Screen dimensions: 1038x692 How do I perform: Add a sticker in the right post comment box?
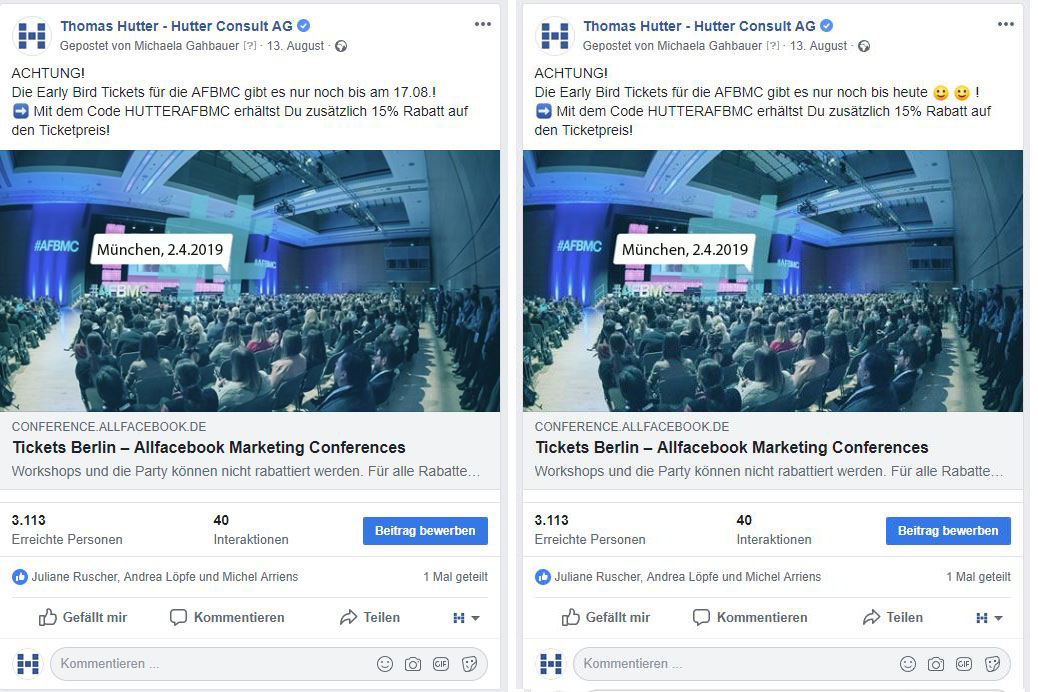(992, 664)
